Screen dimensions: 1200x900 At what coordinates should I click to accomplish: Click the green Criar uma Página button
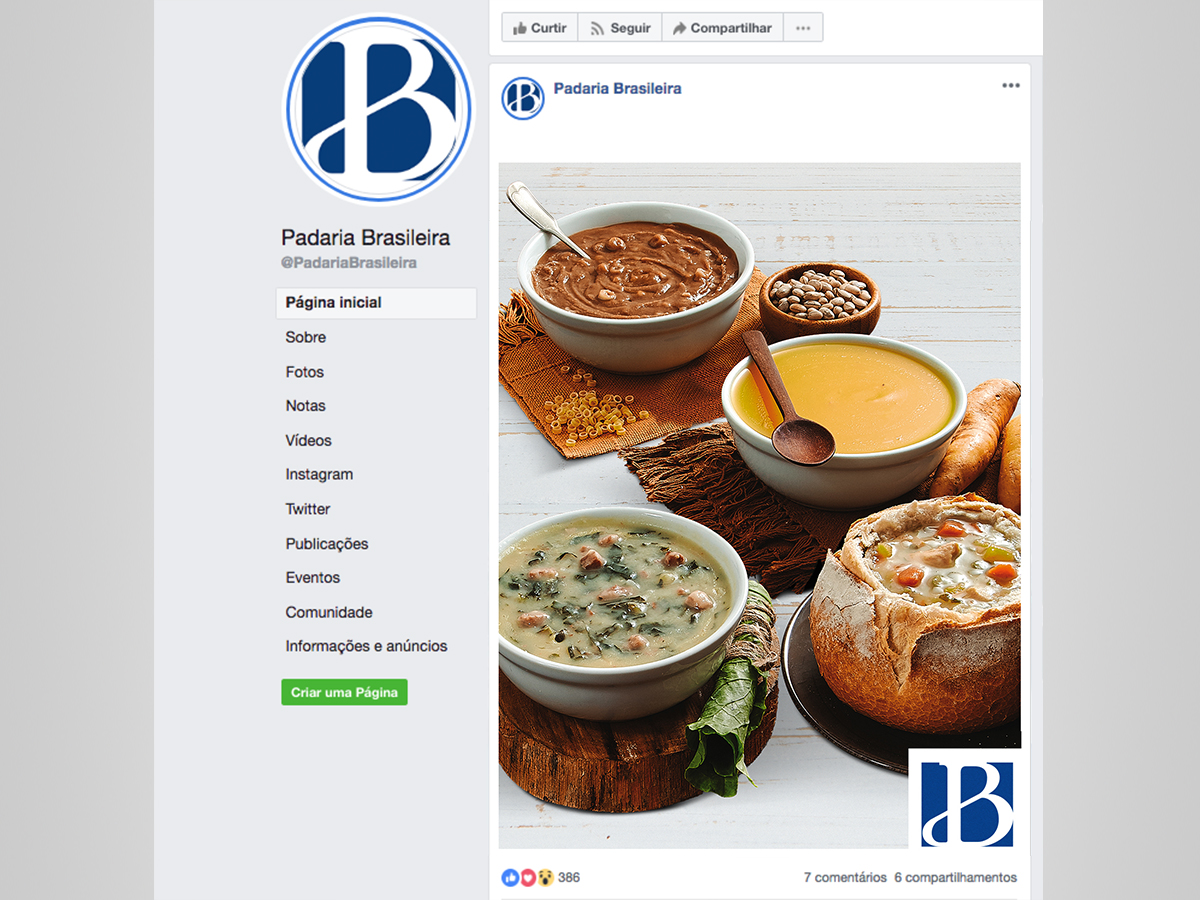click(344, 692)
